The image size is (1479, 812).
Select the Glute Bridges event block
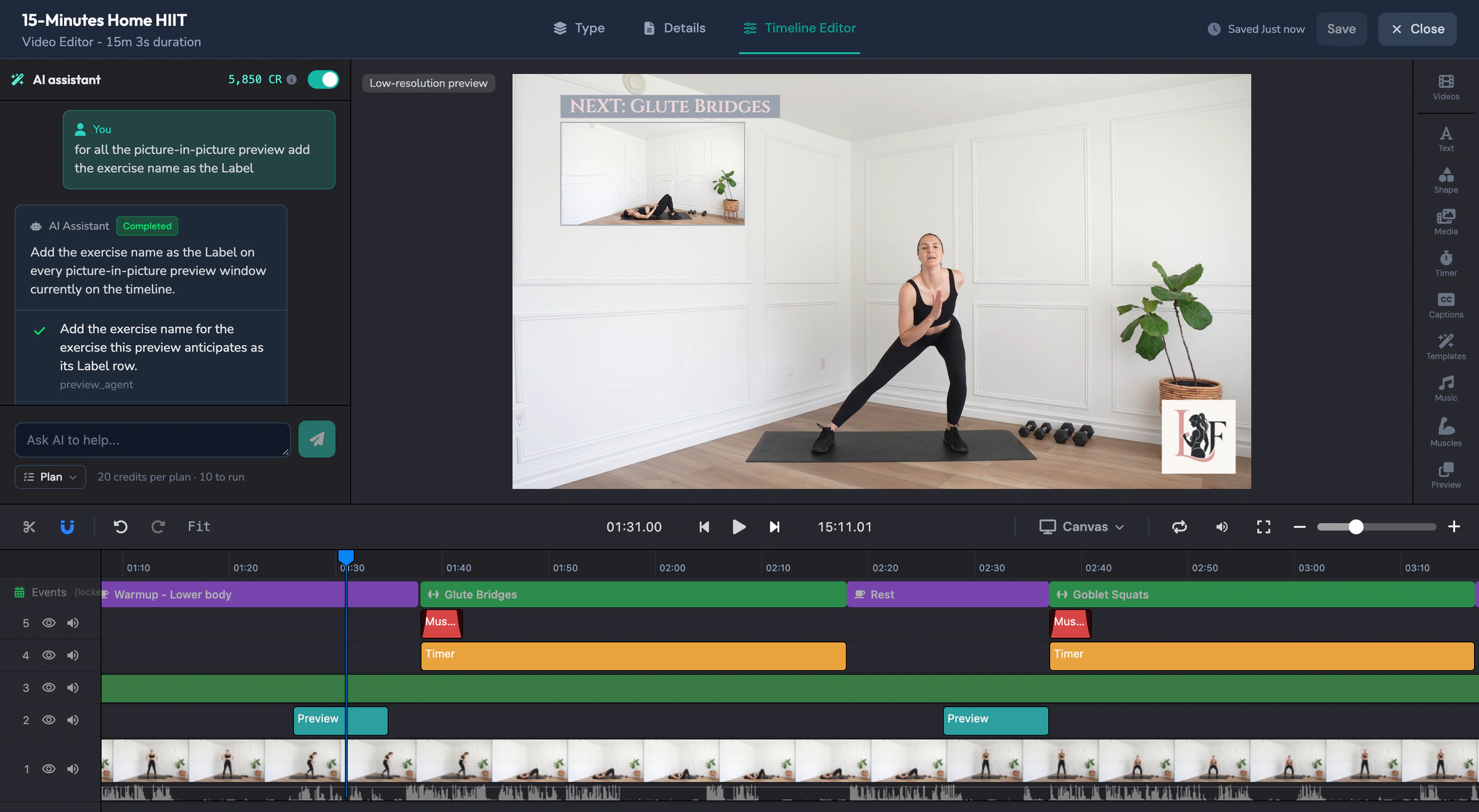(633, 595)
